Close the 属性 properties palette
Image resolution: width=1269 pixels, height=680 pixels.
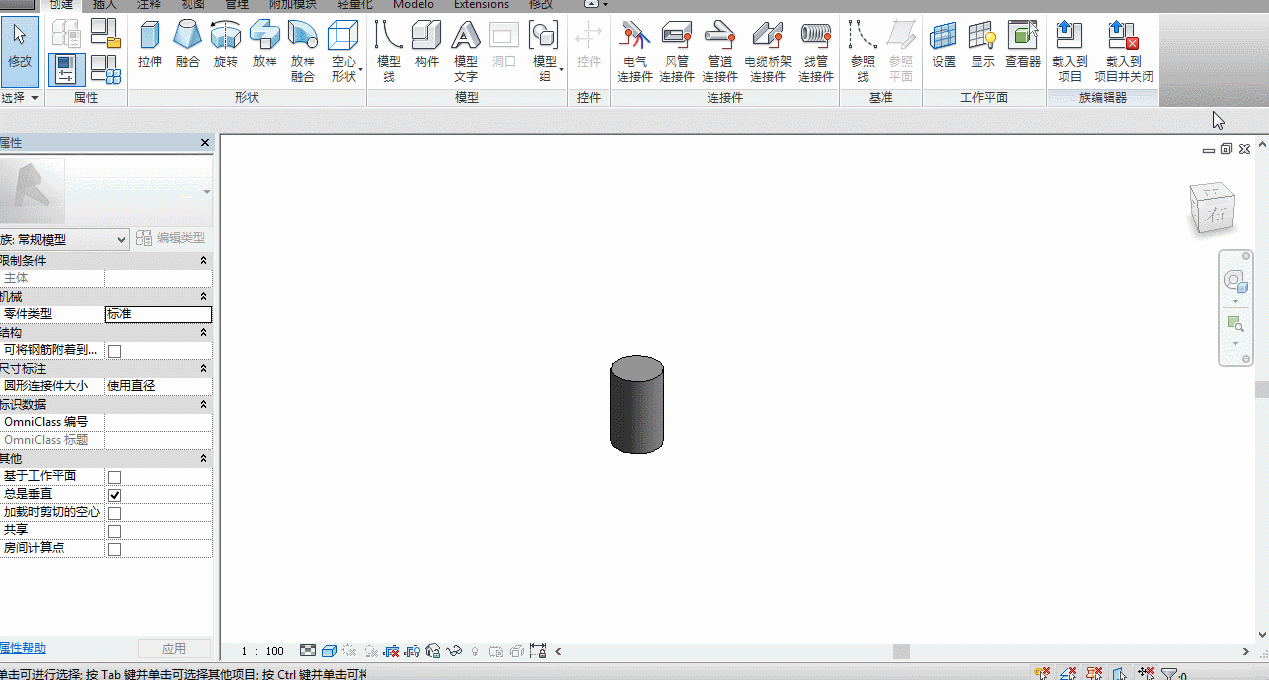click(205, 143)
